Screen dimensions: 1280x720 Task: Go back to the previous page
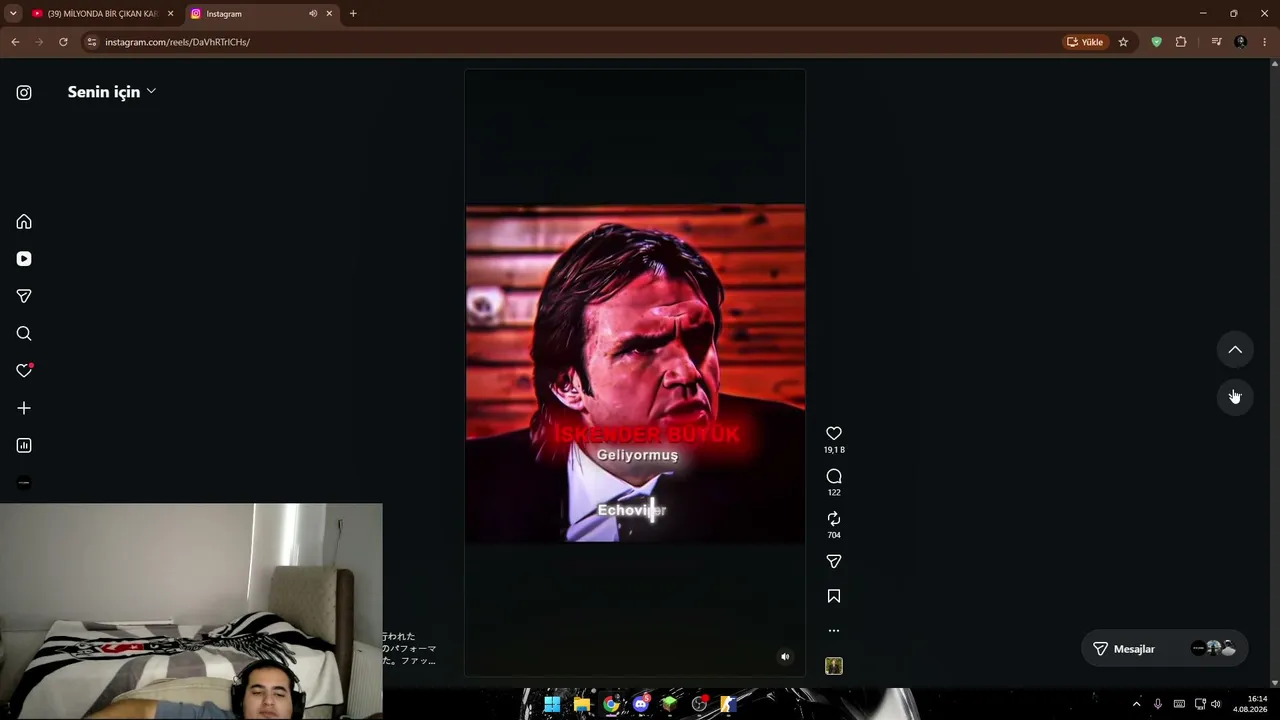[x=15, y=42]
